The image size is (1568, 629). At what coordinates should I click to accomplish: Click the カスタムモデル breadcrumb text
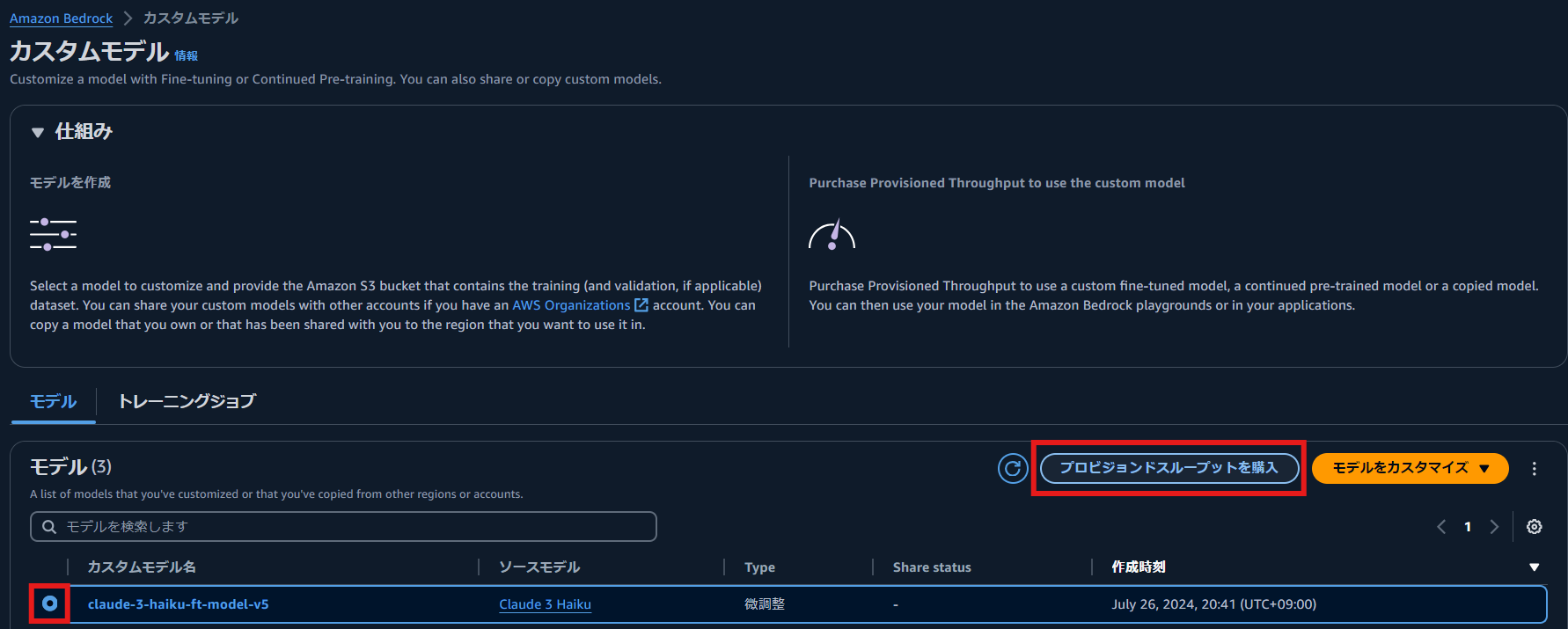(191, 18)
